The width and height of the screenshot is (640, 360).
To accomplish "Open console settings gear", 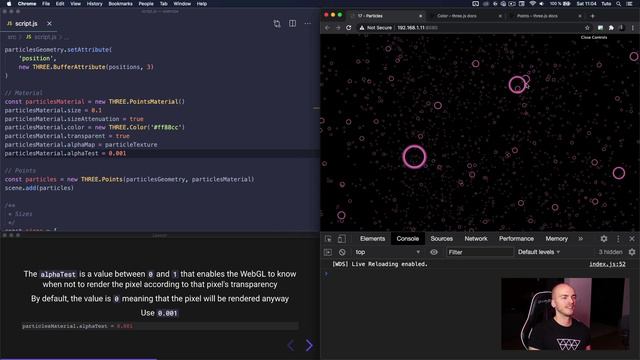I will (x=632, y=252).
